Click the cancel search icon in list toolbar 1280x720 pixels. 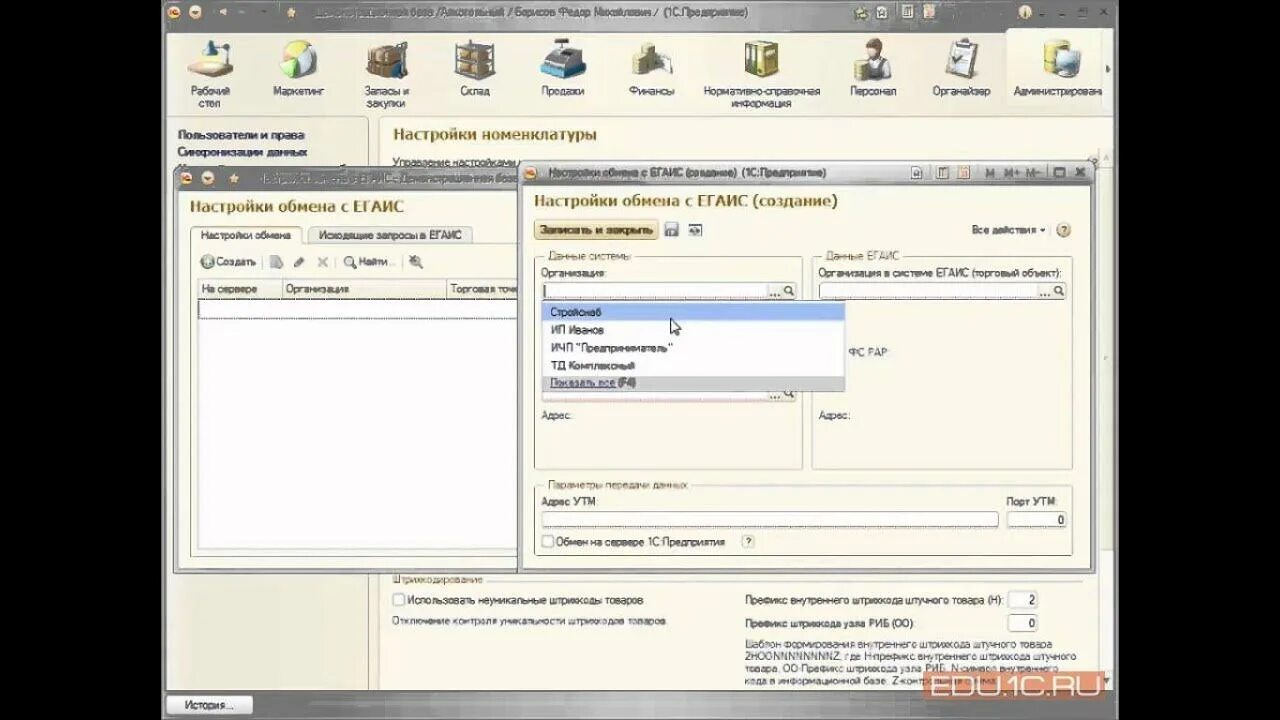(416, 262)
